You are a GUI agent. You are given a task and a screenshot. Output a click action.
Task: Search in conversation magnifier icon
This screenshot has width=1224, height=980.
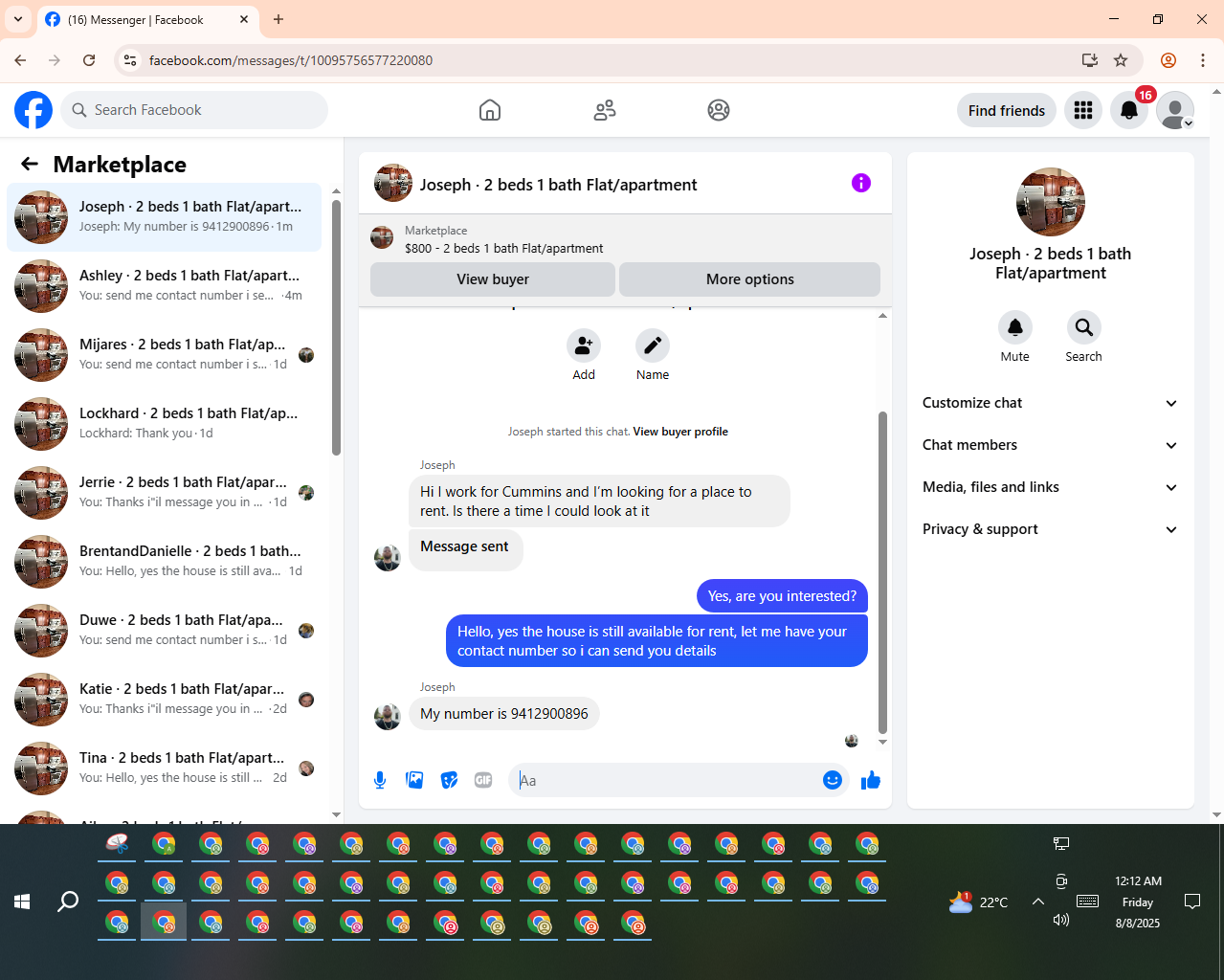(1084, 327)
